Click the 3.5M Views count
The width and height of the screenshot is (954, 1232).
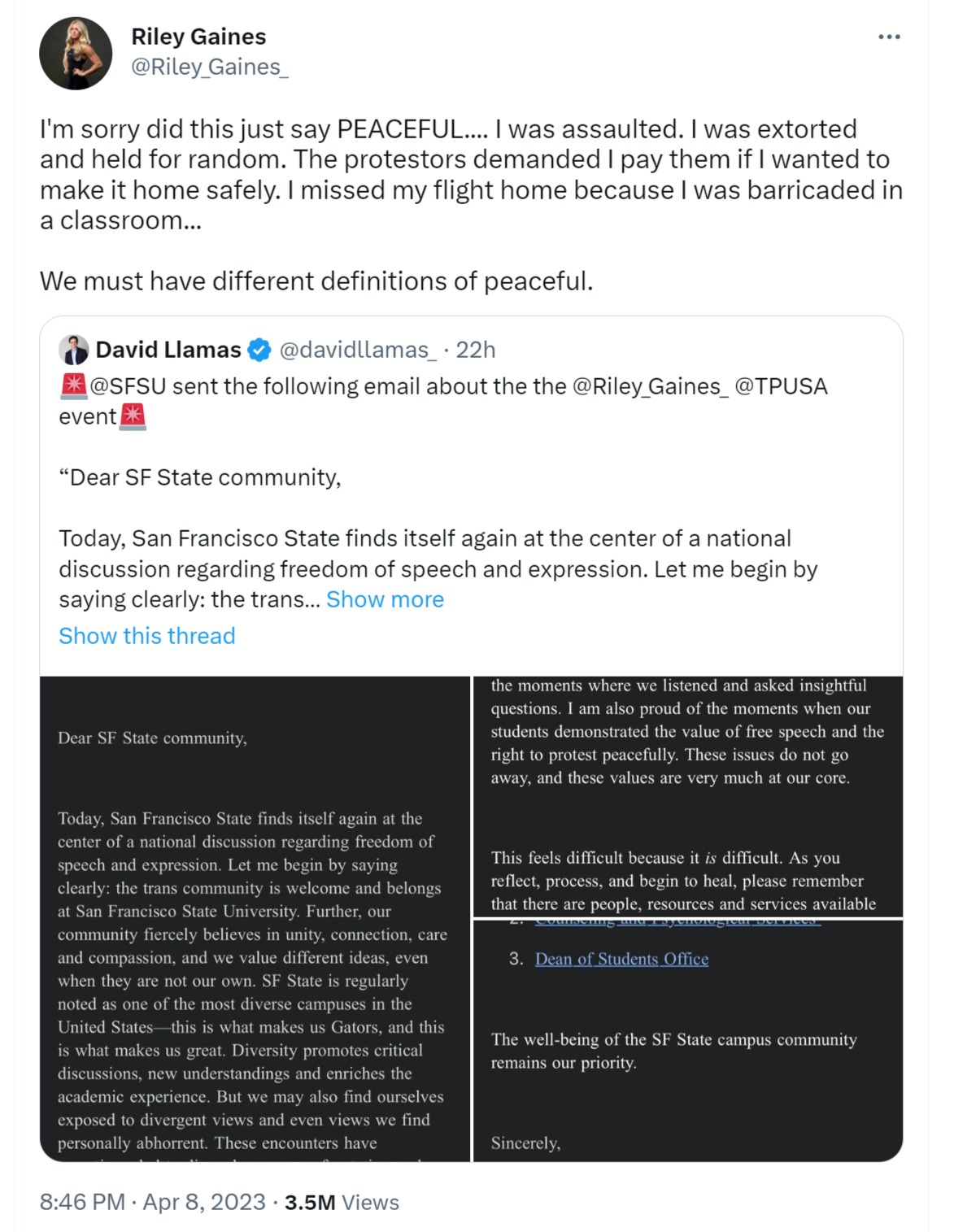[x=342, y=1202]
